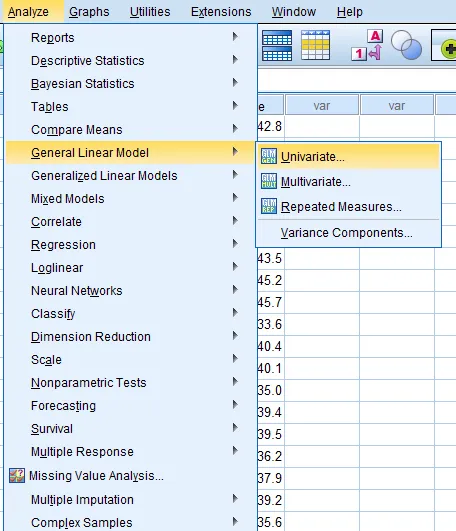Click the yellow-highlighted table toolbar icon

(315, 45)
